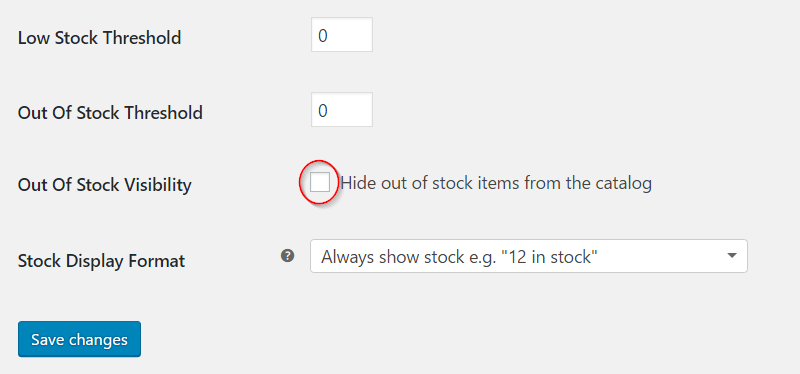Toggle the red-circled Out Of Stock Visibility checkbox

[x=320, y=182]
